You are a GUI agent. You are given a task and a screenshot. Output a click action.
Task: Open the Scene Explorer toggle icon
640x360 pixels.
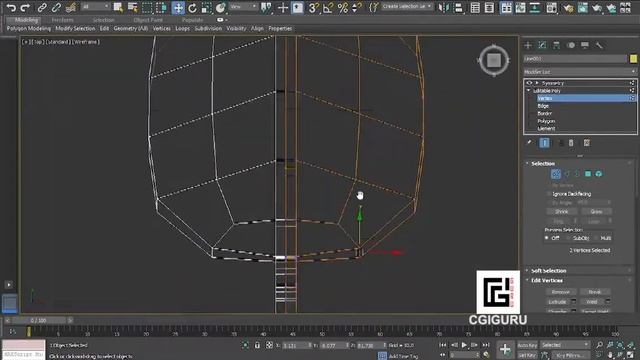click(475, 7)
